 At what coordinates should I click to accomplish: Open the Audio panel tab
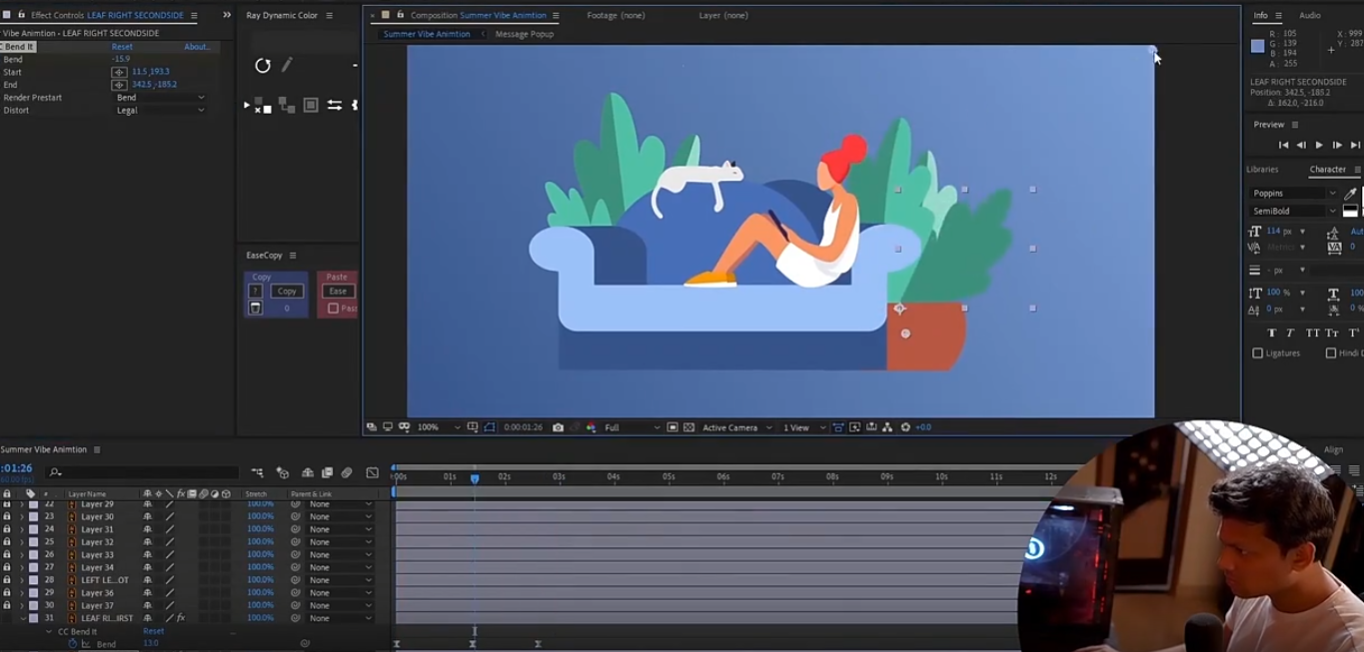(1309, 15)
